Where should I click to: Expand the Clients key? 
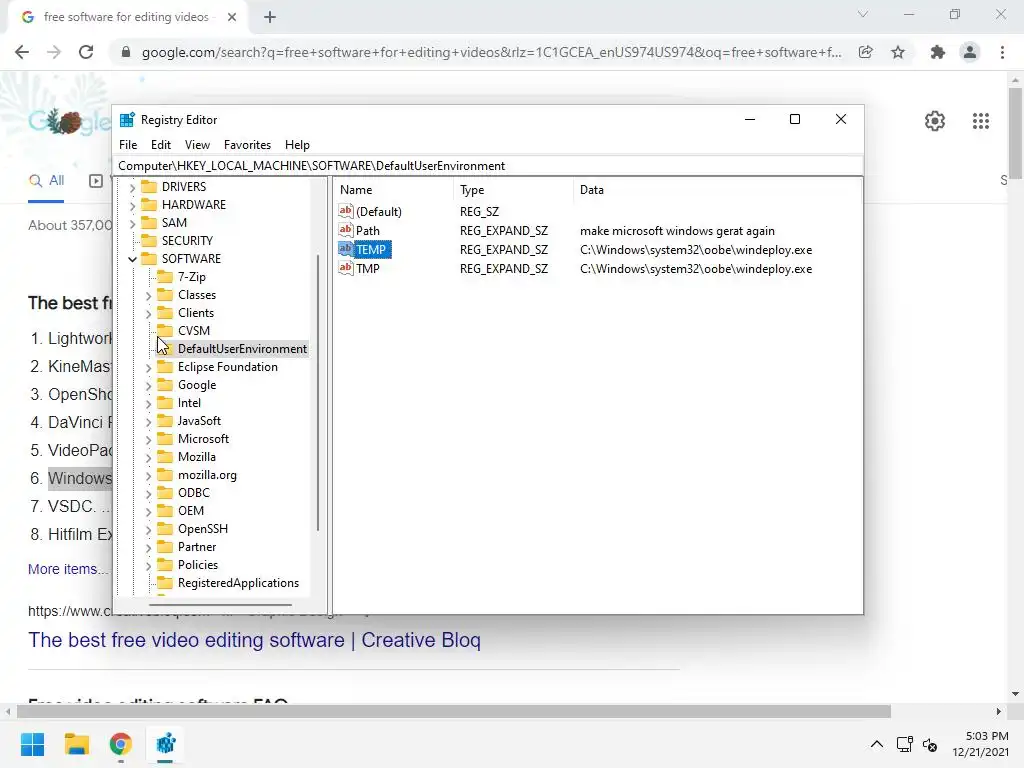click(148, 313)
